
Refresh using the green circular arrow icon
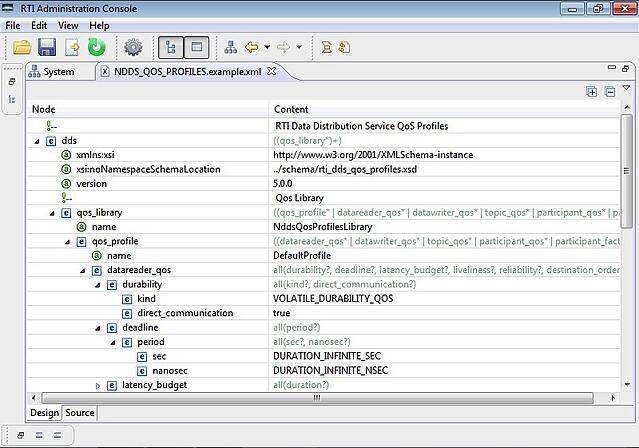click(x=97, y=47)
